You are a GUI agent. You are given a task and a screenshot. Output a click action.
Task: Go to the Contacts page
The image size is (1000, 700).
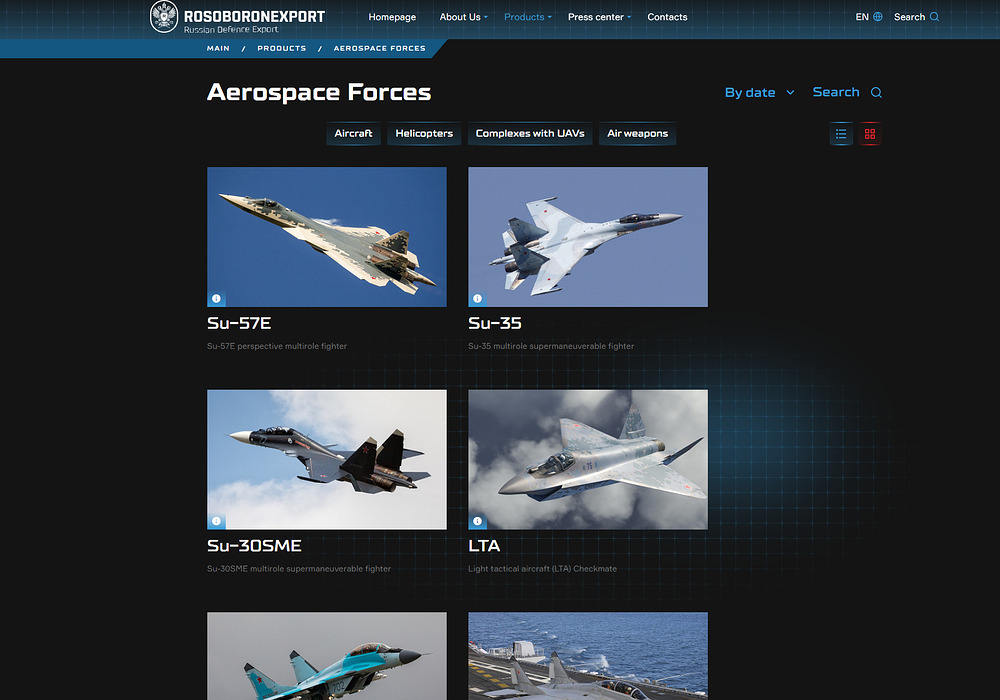667,17
